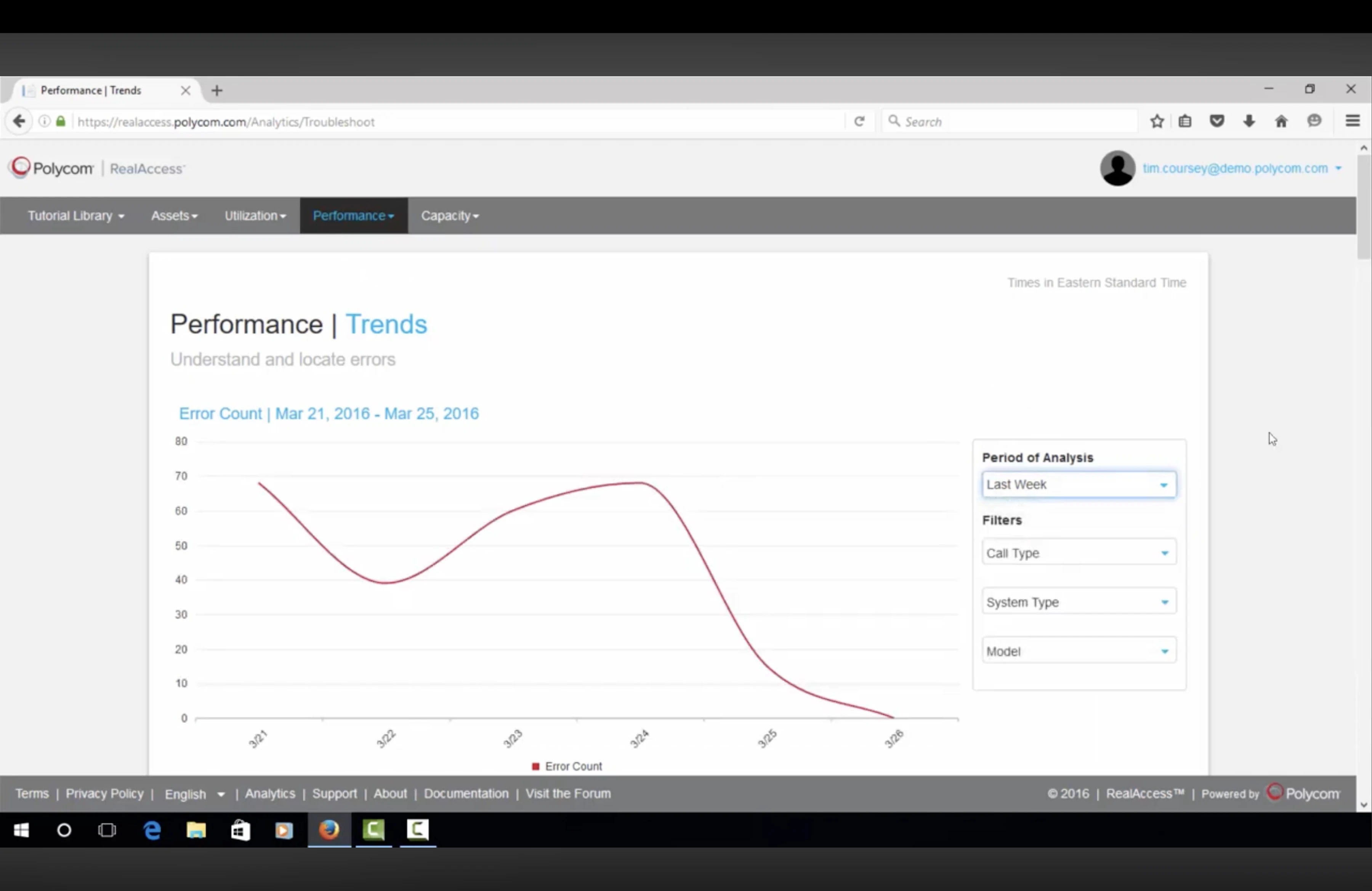This screenshot has height=891, width=1372.
Task: Visit the Forum footer link
Action: pyautogui.click(x=568, y=793)
